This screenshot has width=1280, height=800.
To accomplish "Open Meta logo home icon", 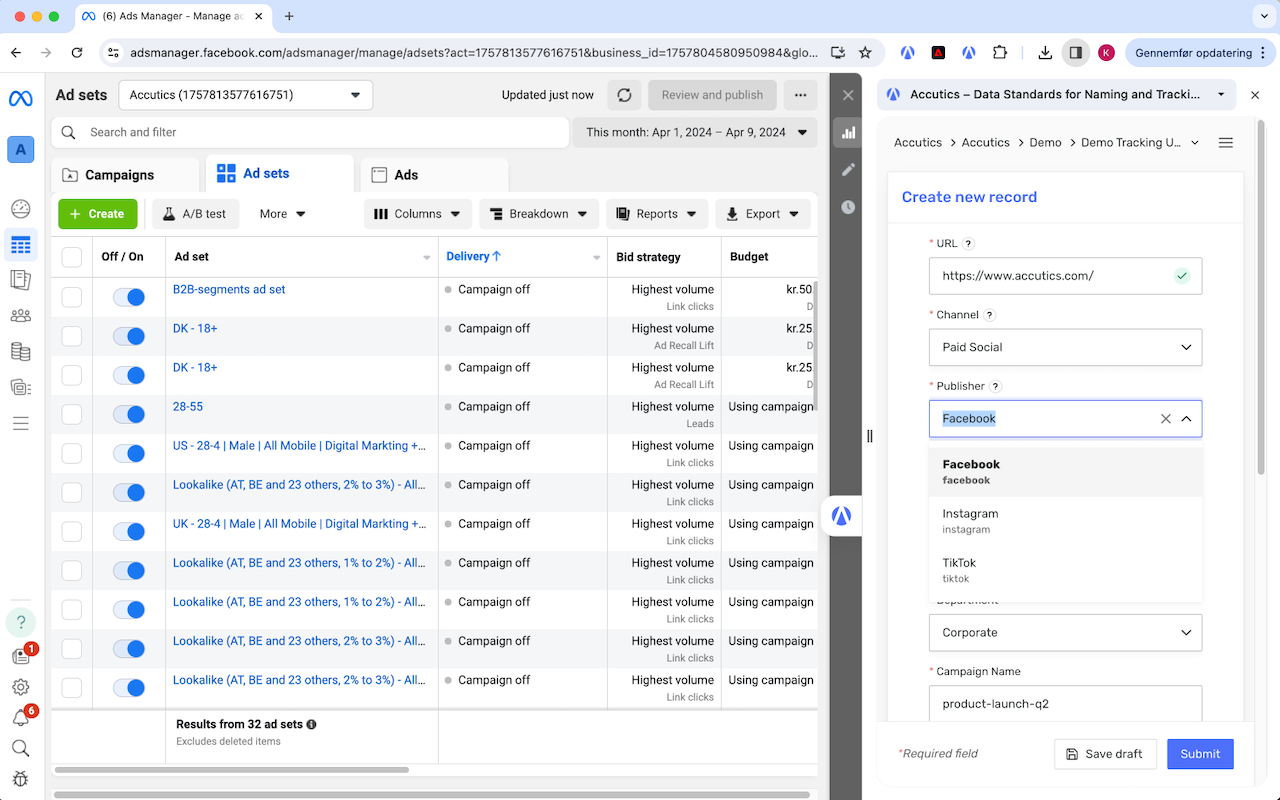I will [21, 98].
